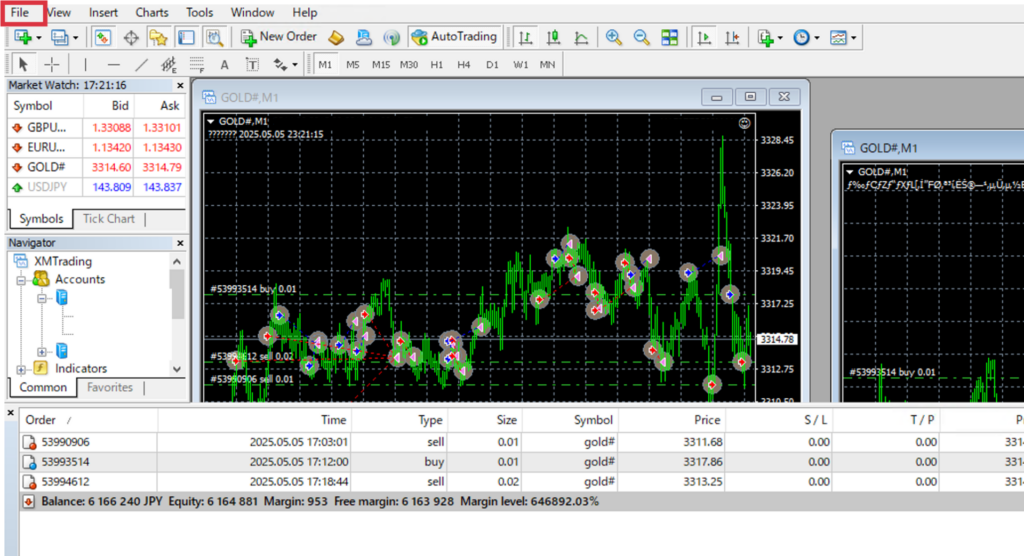The width and height of the screenshot is (1024, 556).
Task: Expand the Periods clock dropdown arrow
Action: point(817,38)
